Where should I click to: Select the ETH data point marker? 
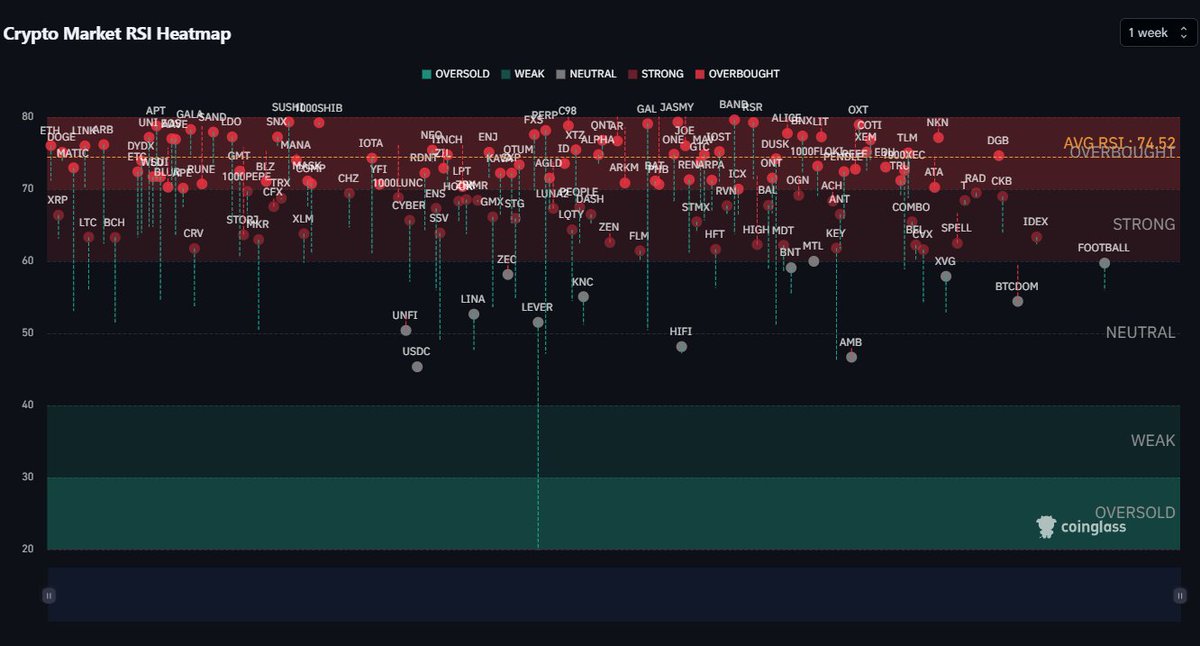click(50, 143)
